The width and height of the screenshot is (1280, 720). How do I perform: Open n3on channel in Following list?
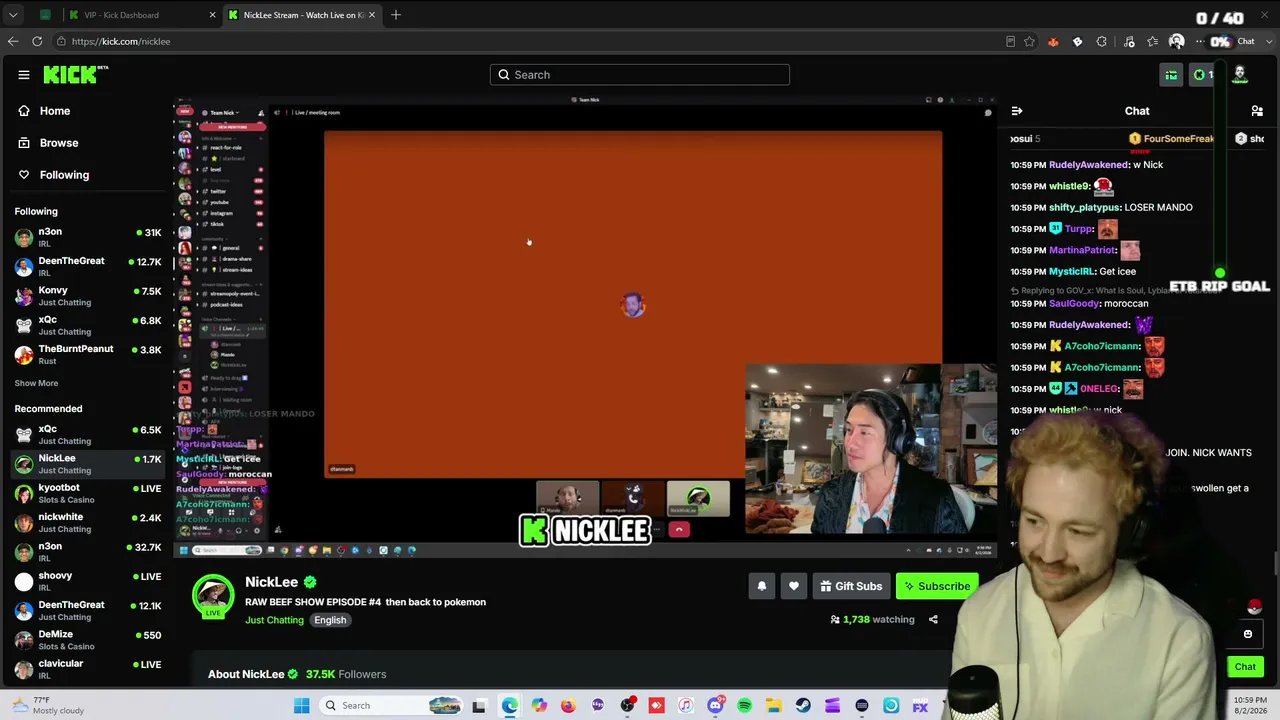(x=88, y=237)
